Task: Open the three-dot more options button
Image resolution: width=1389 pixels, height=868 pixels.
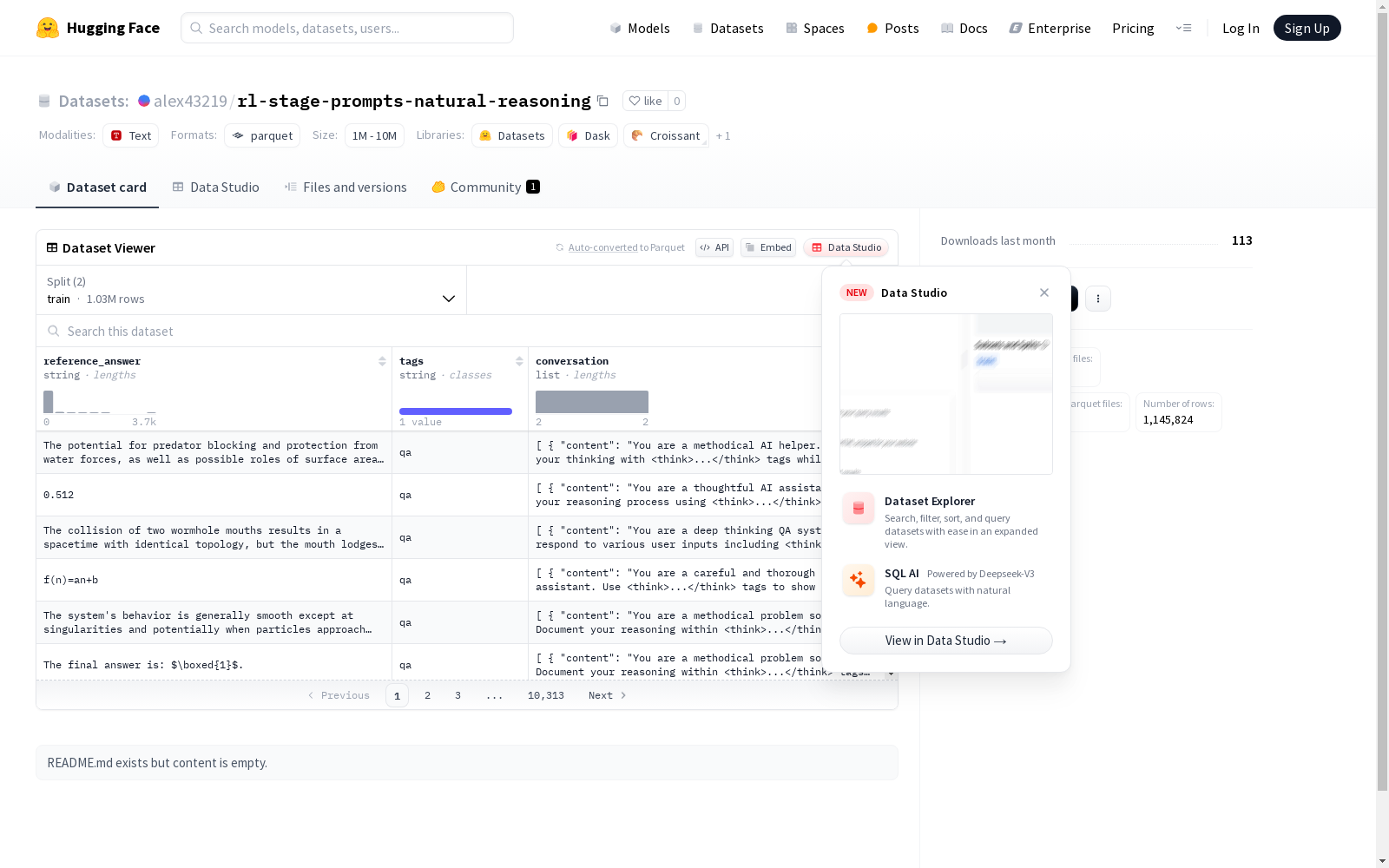Action: pyautogui.click(x=1098, y=299)
